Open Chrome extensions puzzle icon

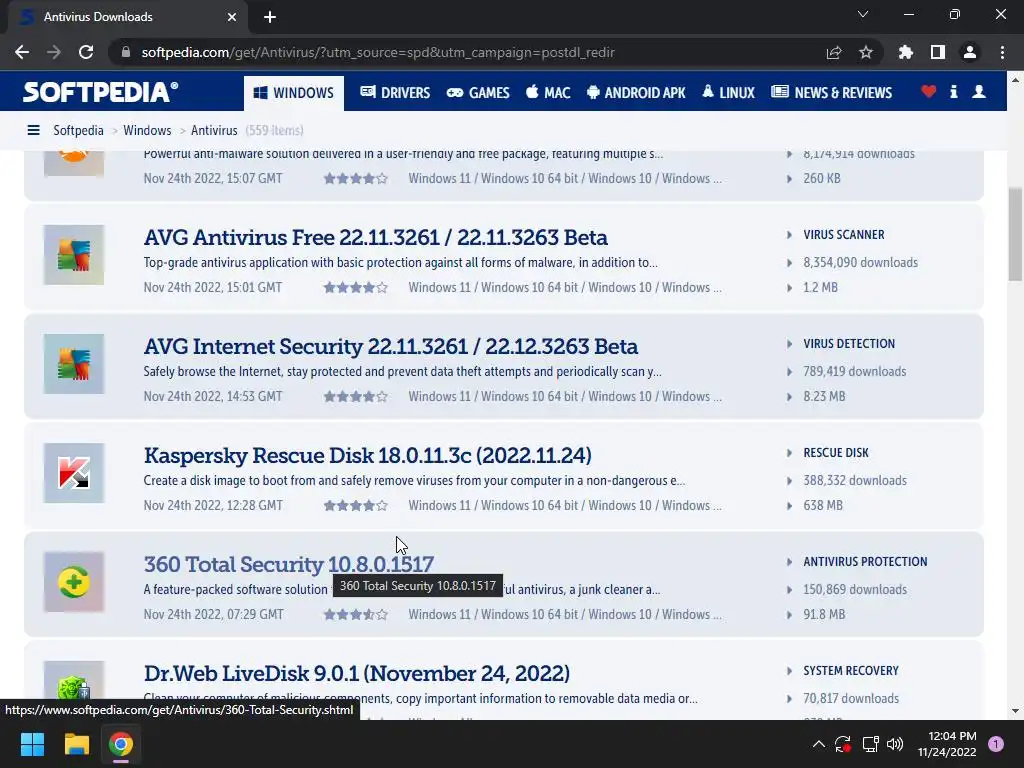pyautogui.click(x=906, y=52)
